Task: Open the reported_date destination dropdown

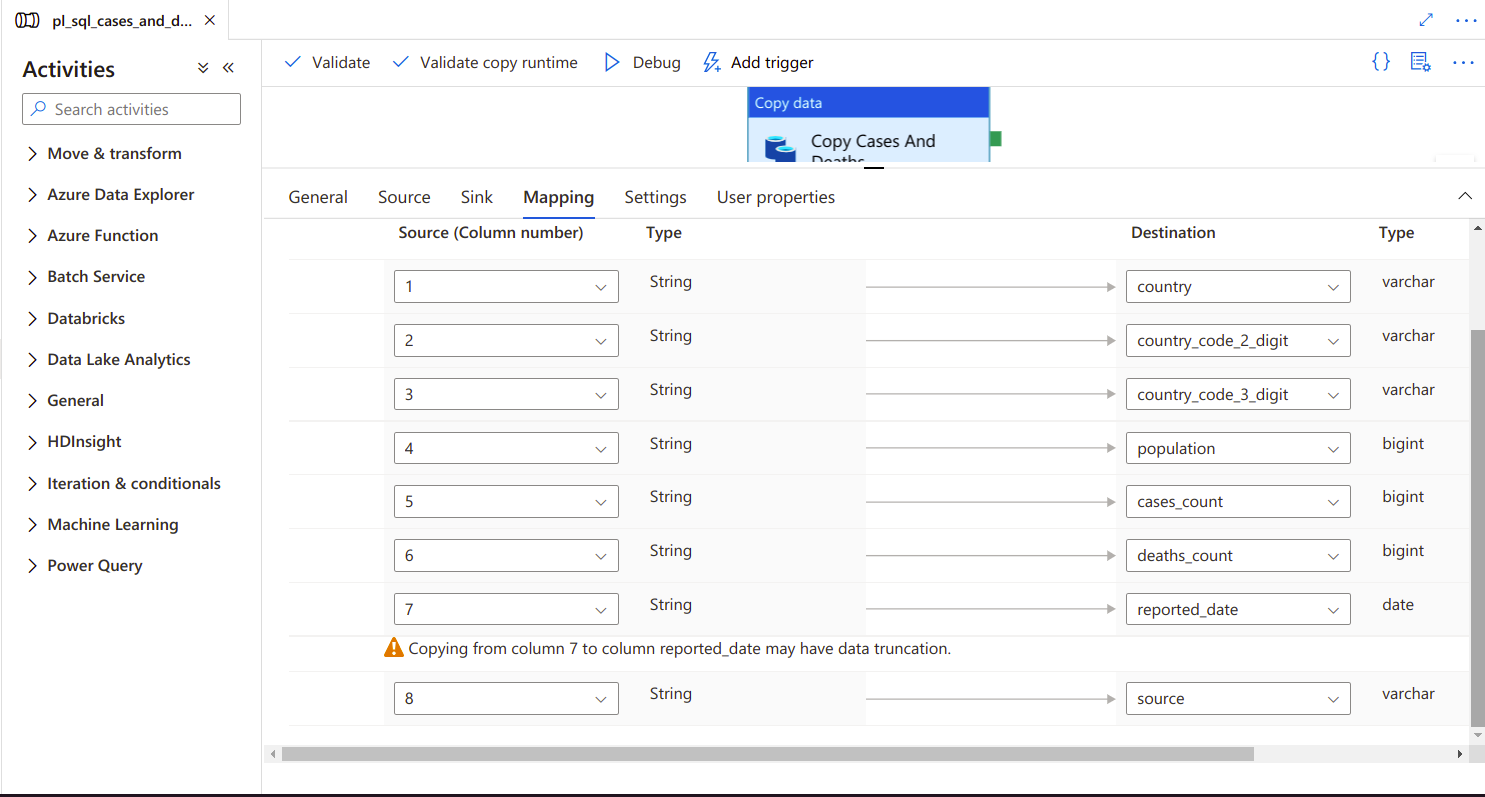Action: pos(1238,610)
